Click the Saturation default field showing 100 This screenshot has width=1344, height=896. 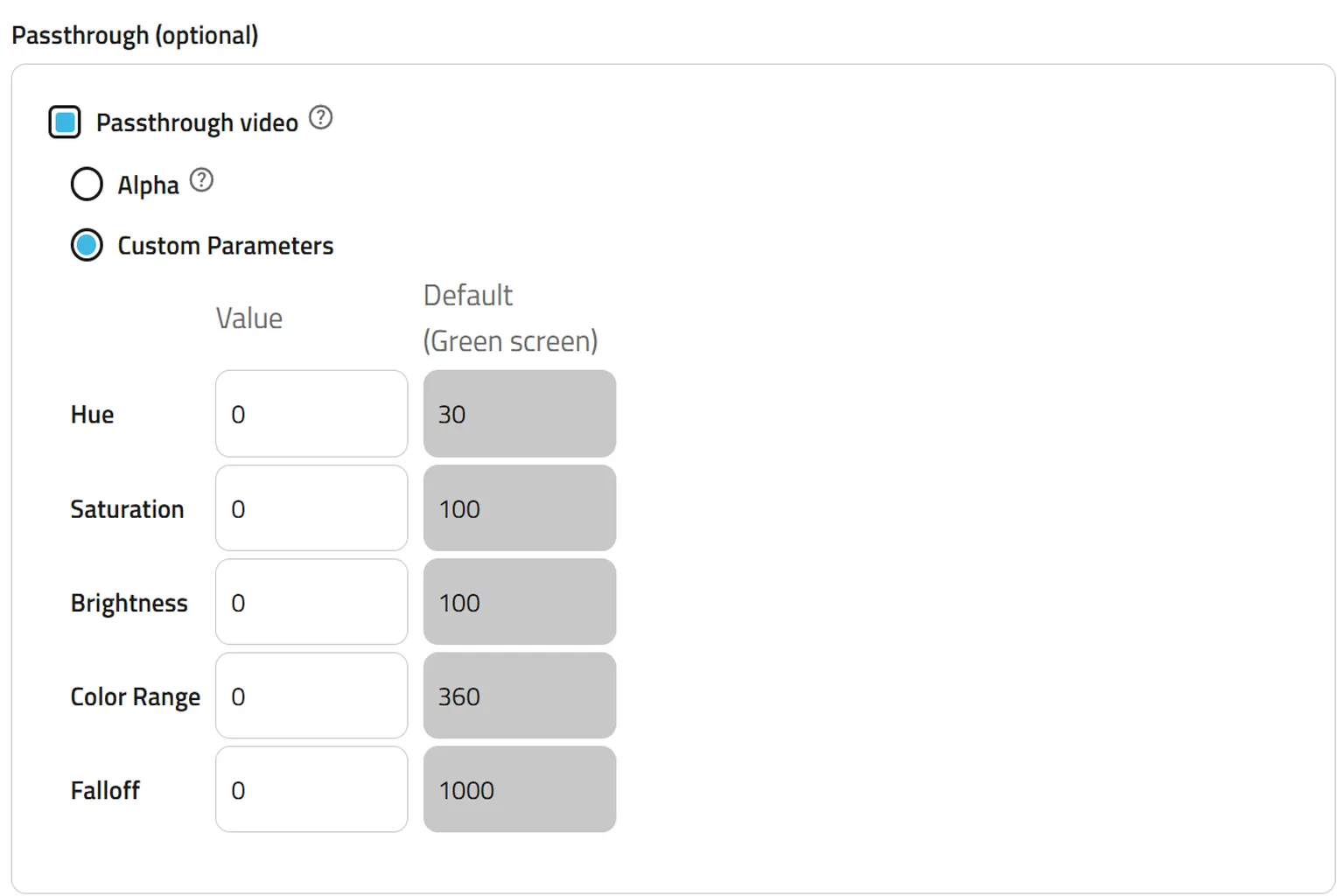[x=520, y=508]
